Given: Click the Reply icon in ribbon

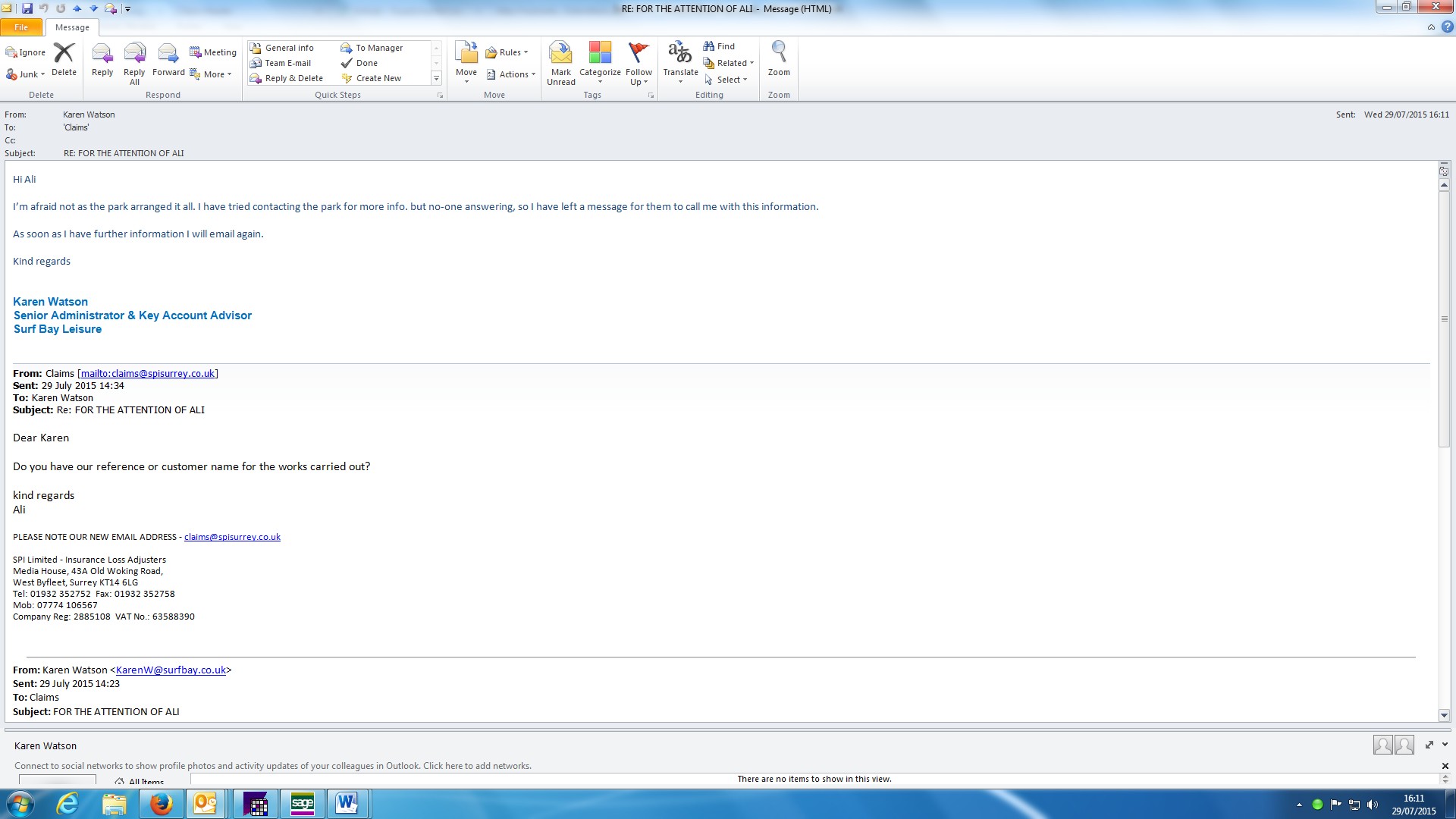Looking at the screenshot, I should [102, 60].
